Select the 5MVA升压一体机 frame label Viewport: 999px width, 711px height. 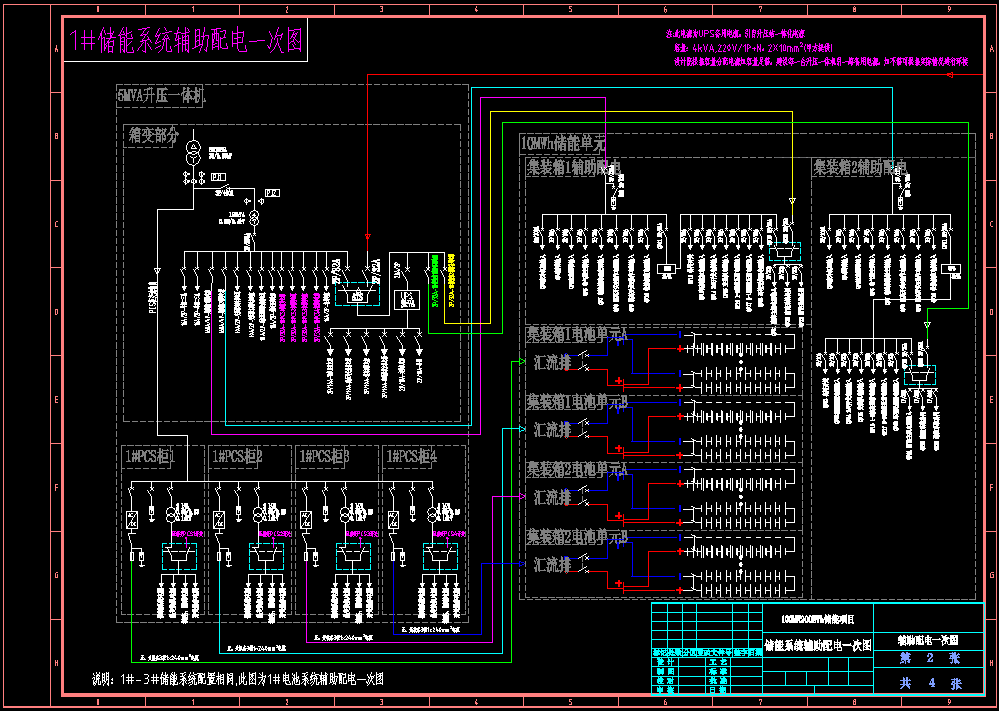[159, 97]
